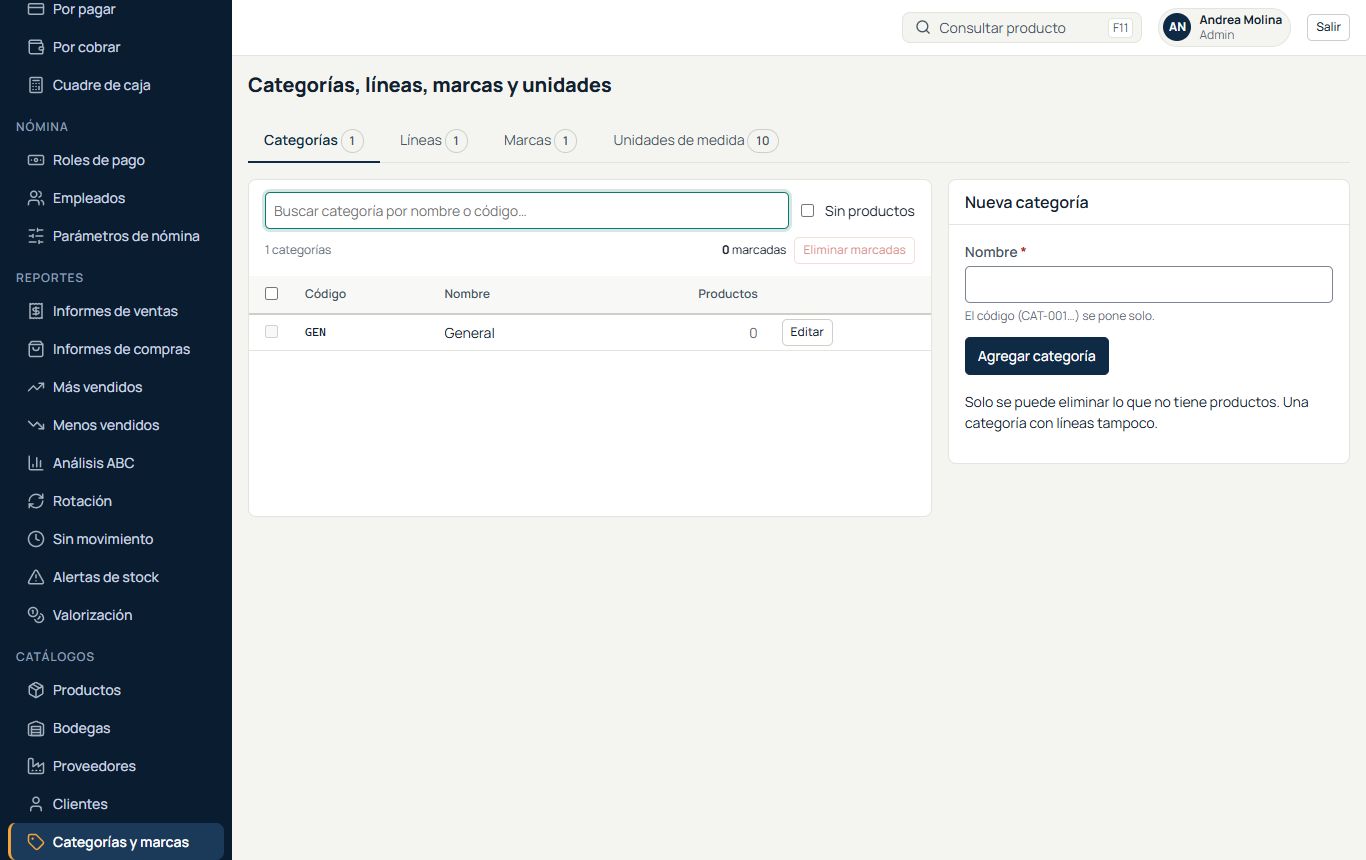Screen dimensions: 1366x860
Task: Click Alertas de stock warning triangle icon
Action: [36, 577]
